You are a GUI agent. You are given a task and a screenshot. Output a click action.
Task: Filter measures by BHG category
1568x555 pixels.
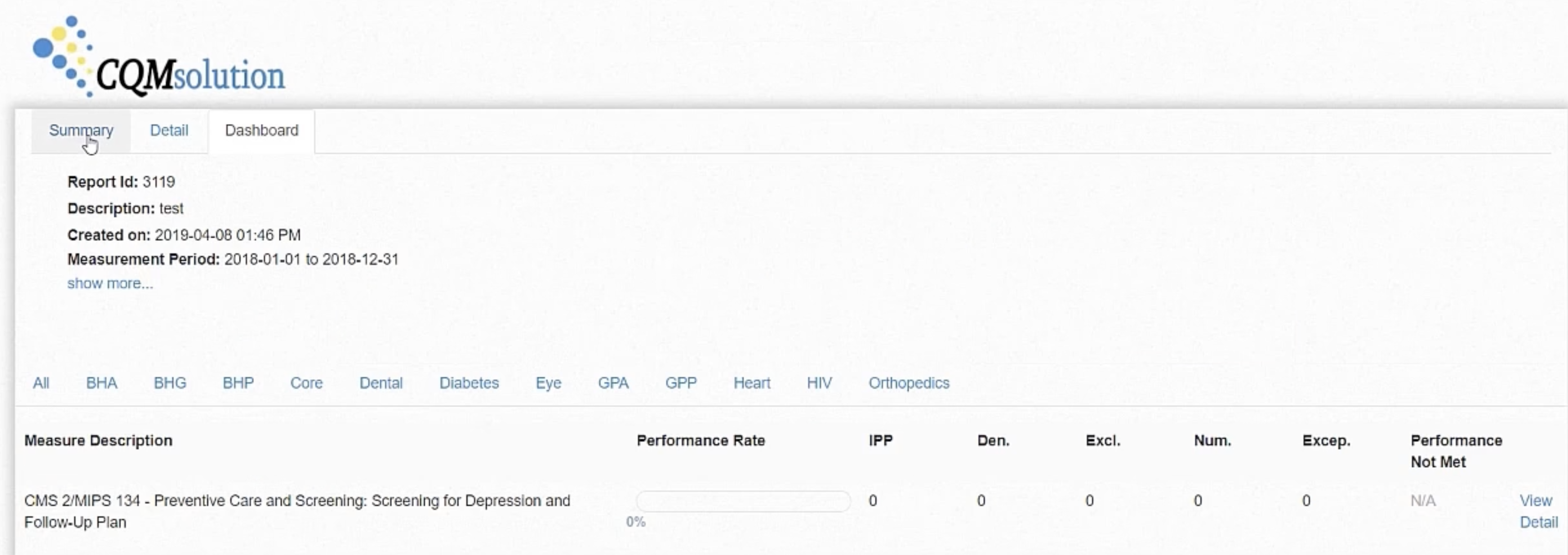point(170,383)
